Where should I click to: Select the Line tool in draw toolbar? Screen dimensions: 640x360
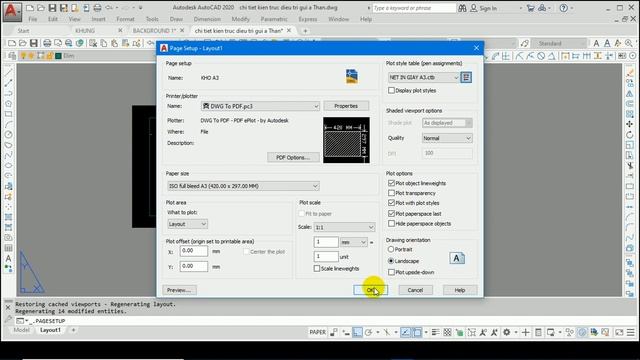pos(9,73)
